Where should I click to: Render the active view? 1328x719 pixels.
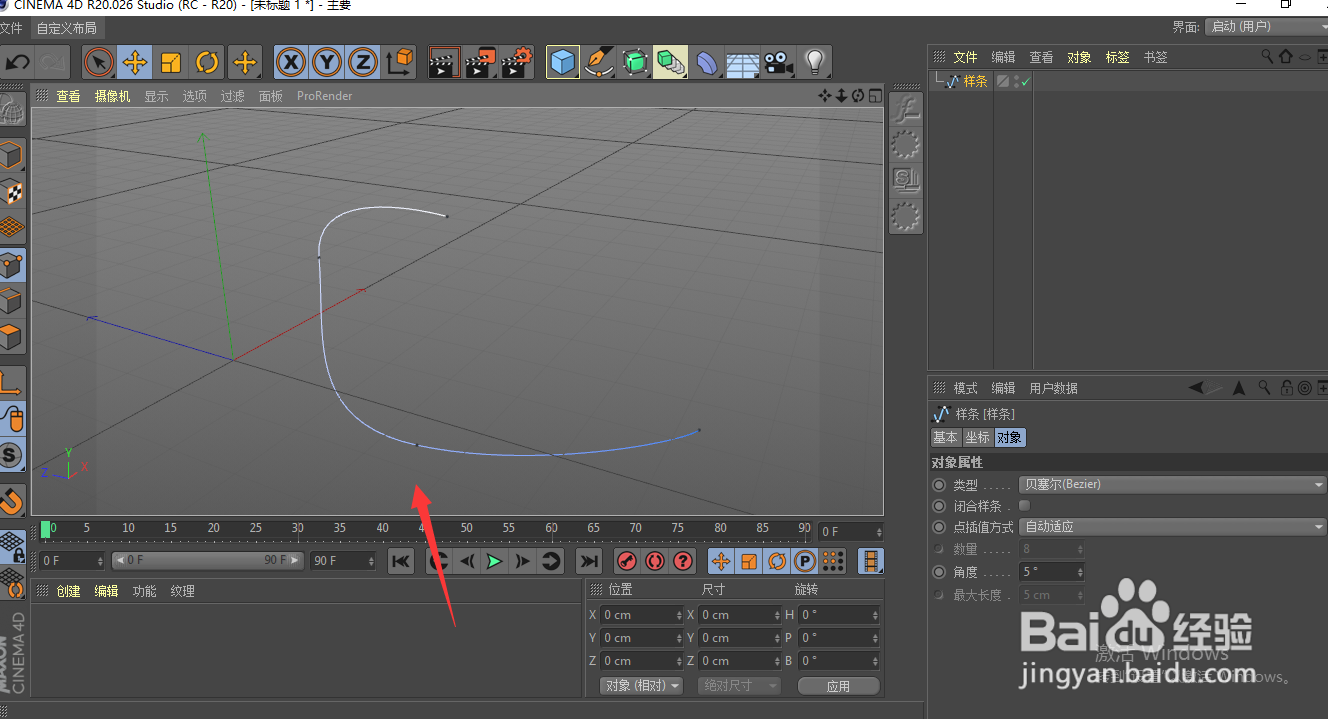coord(444,63)
